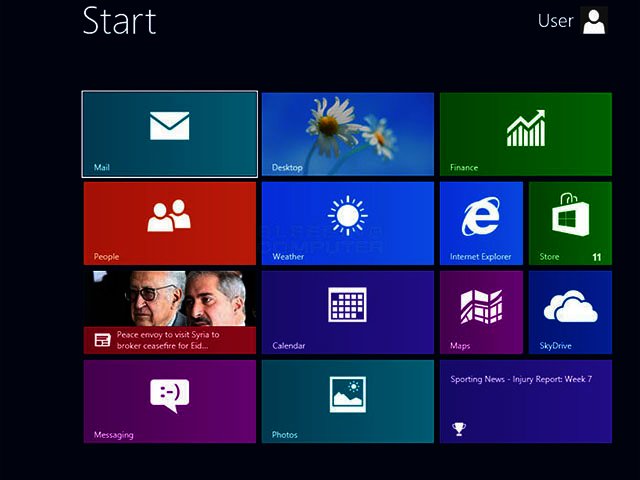This screenshot has width=640, height=480.
Task: Click the sports trophy icon
Action: coord(459,429)
